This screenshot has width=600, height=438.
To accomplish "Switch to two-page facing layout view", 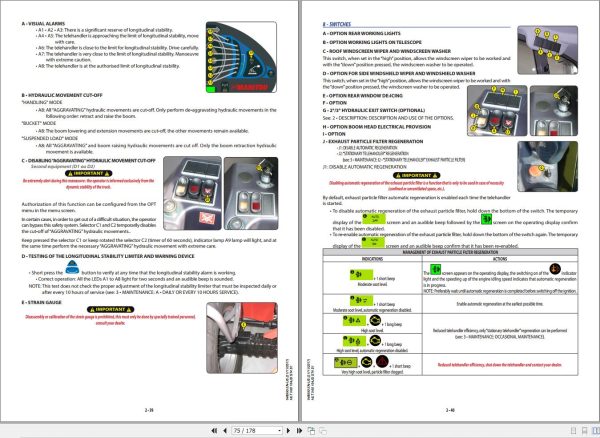I will pyautogui.click(x=595, y=431).
